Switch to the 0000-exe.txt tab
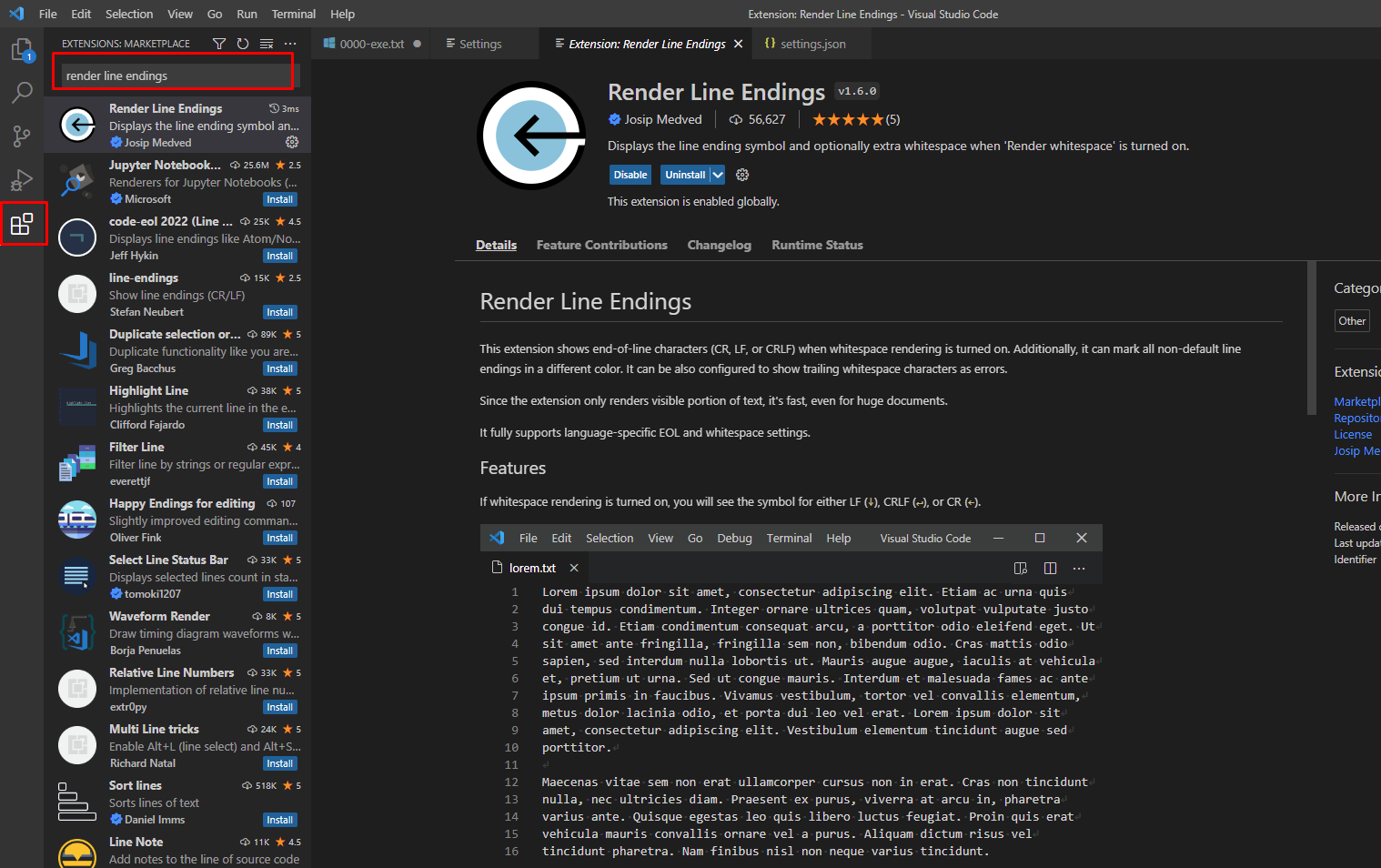This screenshot has width=1381, height=868. [x=372, y=44]
